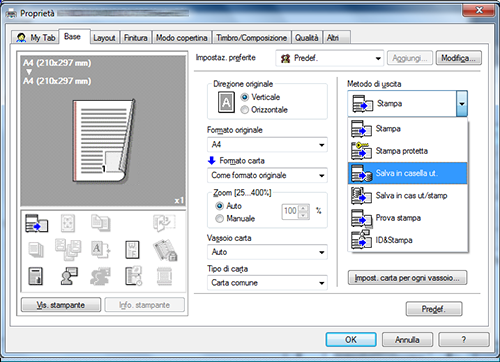Choose the Manuale zoom radio button
Viewport: 500px width, 362px height.
(219, 219)
